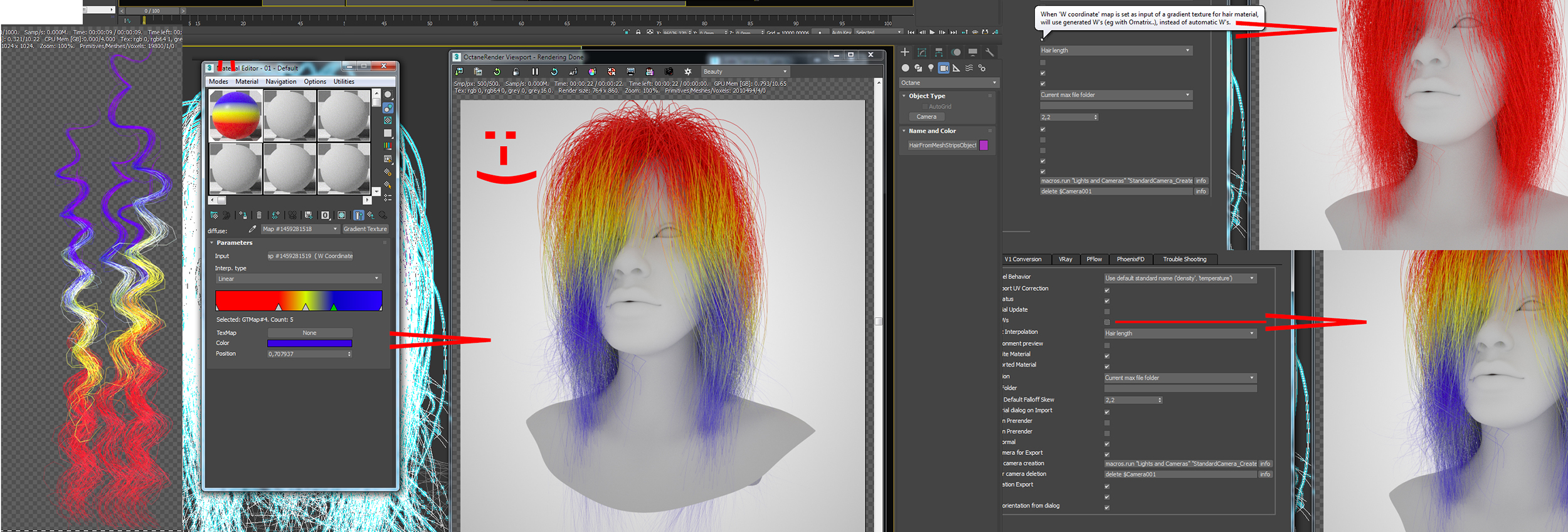Open the Utilities wrench panel icon
This screenshot has height=532, width=1568.
989,52
